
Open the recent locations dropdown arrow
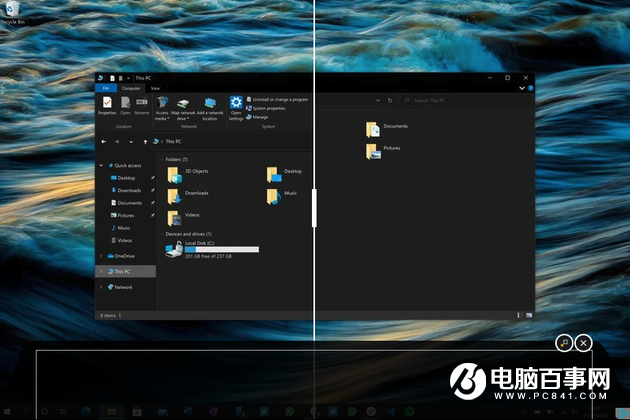tap(131, 142)
